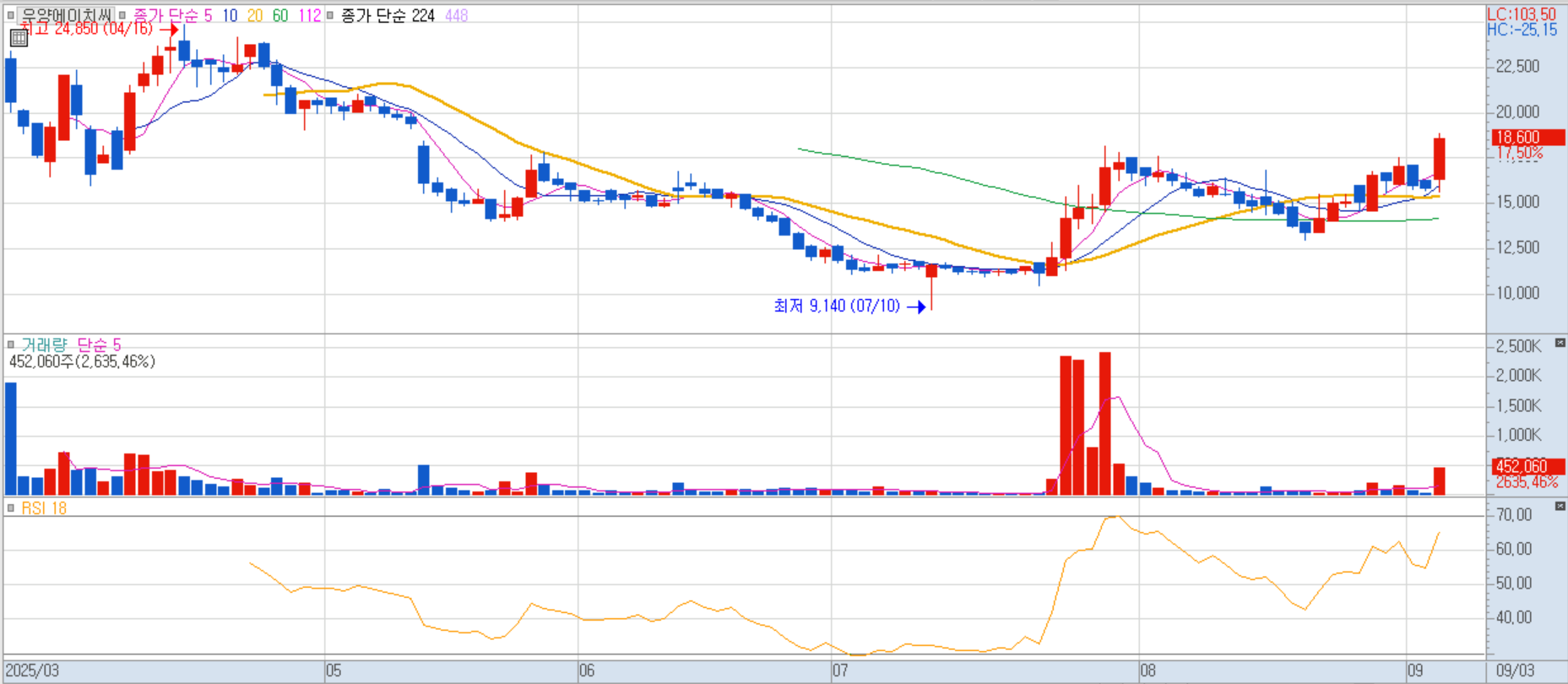Click the 2,500K volume axis label
This screenshot has width=1568, height=684.
click(1518, 346)
